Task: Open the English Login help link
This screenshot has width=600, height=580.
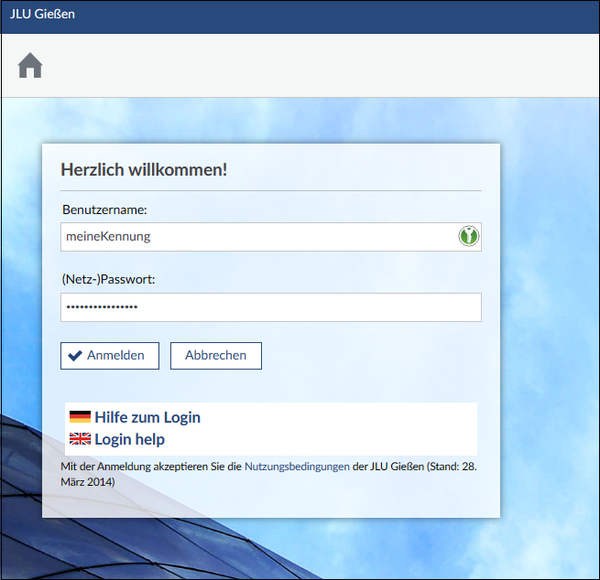Action: click(129, 439)
